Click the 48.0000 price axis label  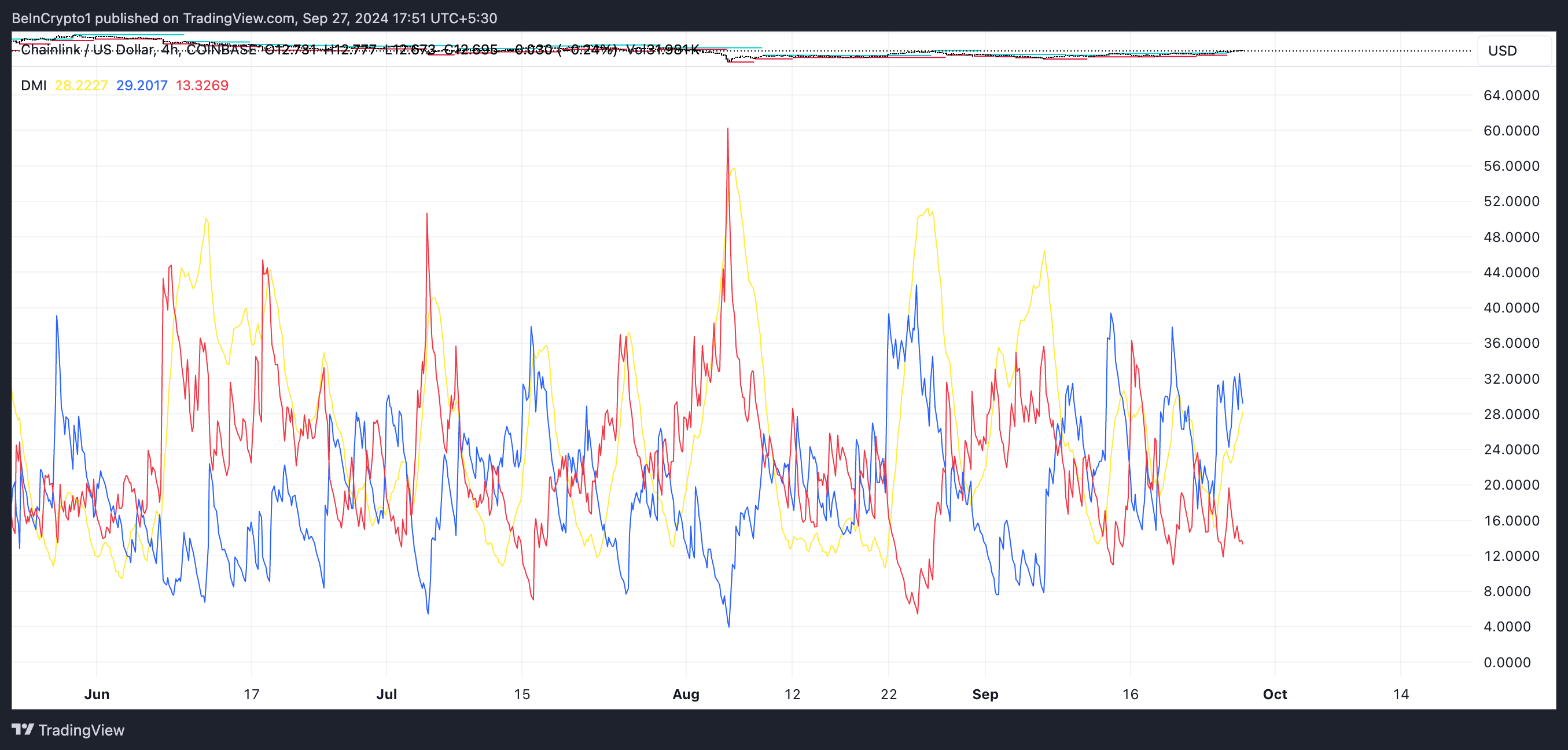coord(1511,237)
